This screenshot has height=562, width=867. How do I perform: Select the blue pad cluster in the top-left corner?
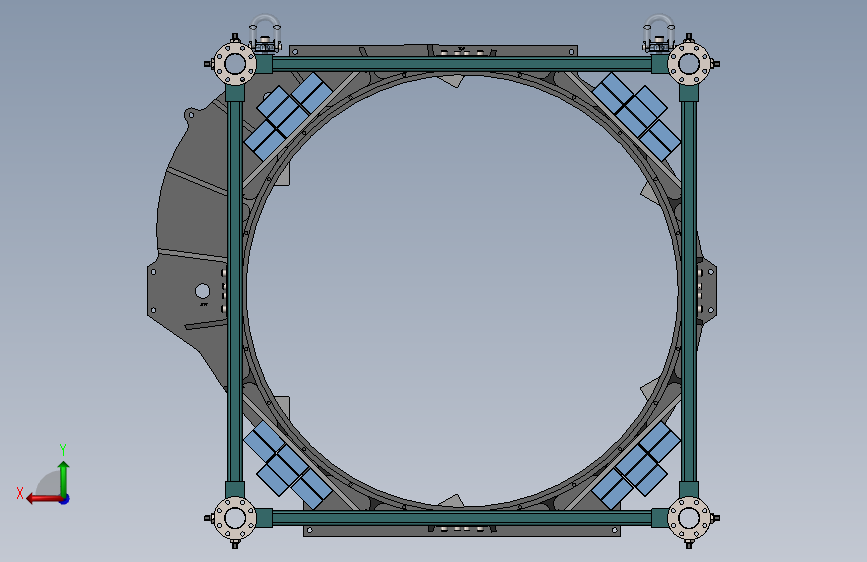pos(288,116)
